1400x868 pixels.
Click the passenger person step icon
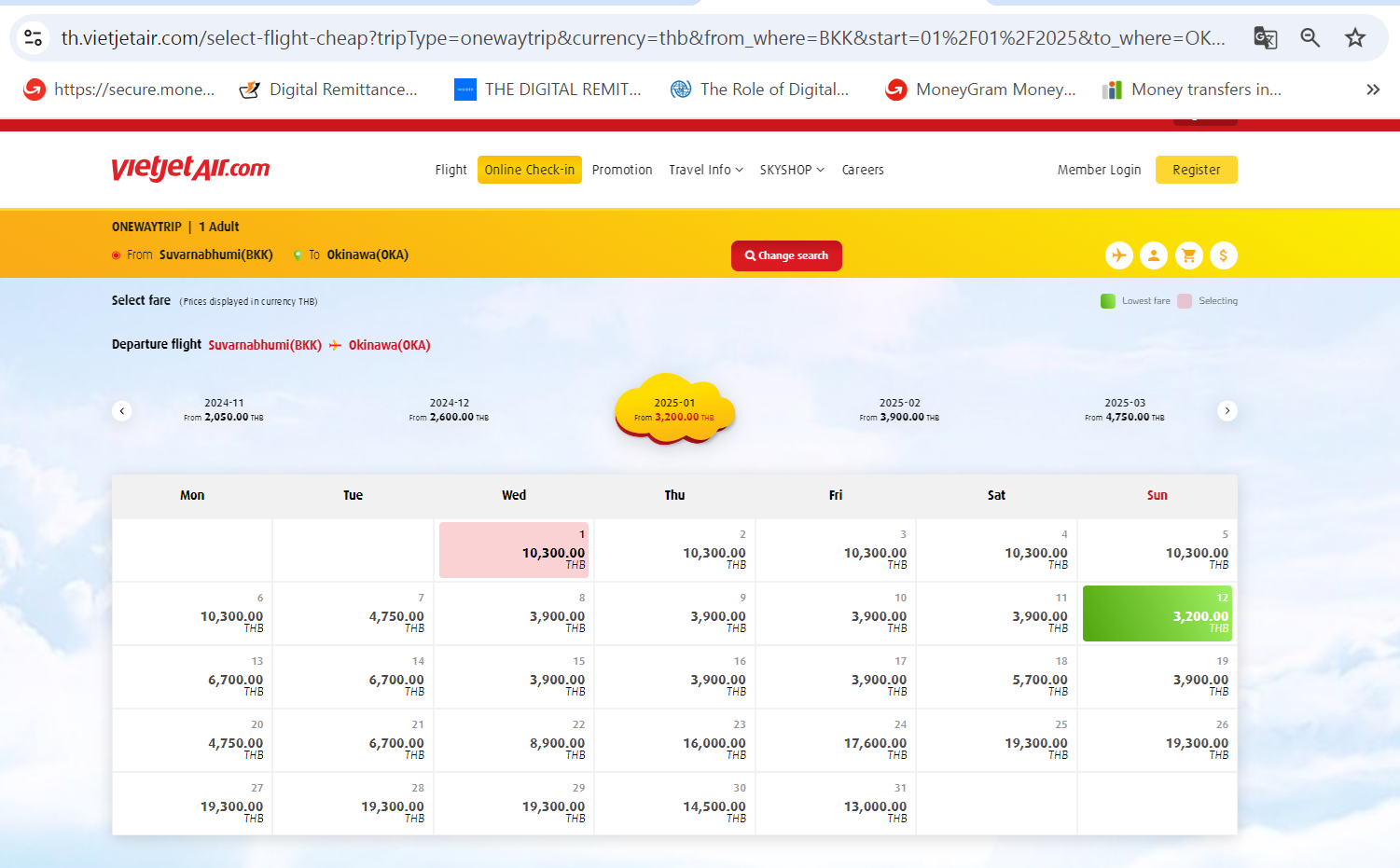click(x=1154, y=255)
